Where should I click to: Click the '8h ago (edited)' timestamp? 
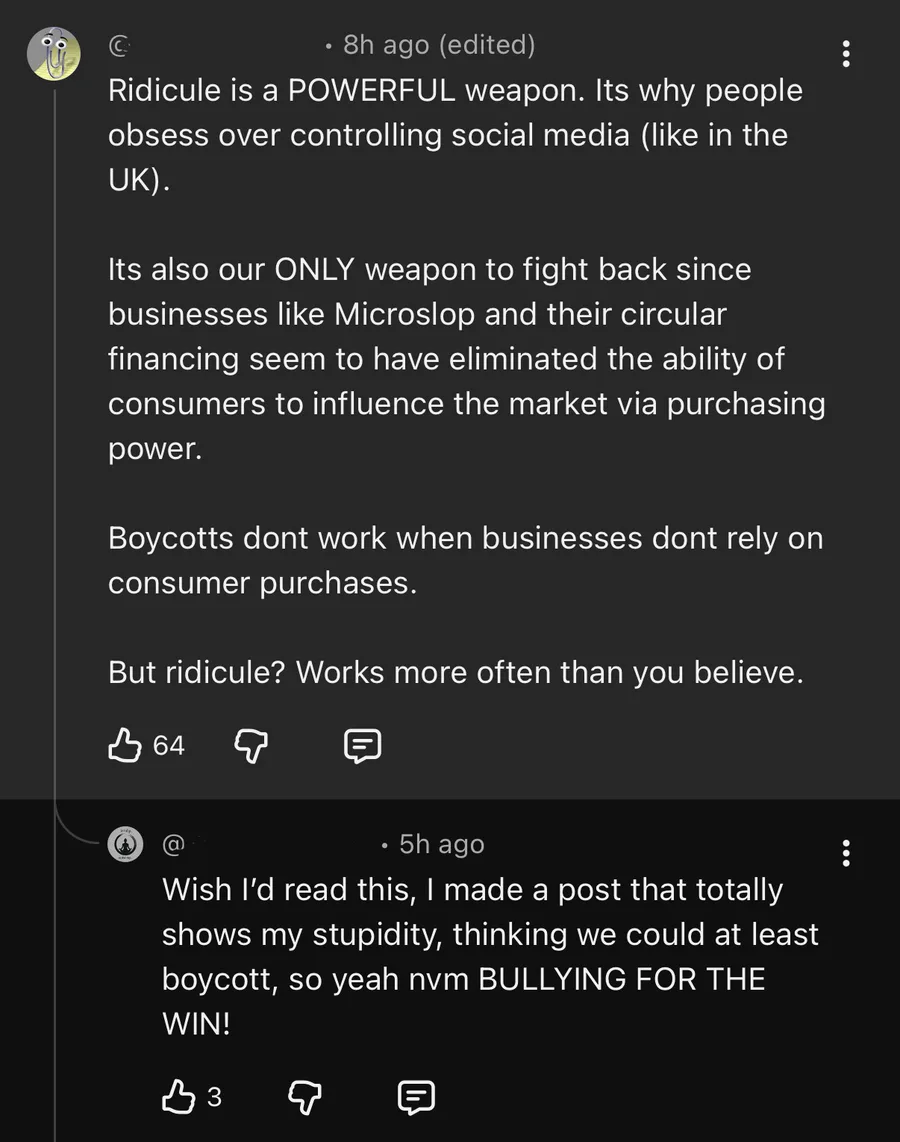(x=438, y=45)
